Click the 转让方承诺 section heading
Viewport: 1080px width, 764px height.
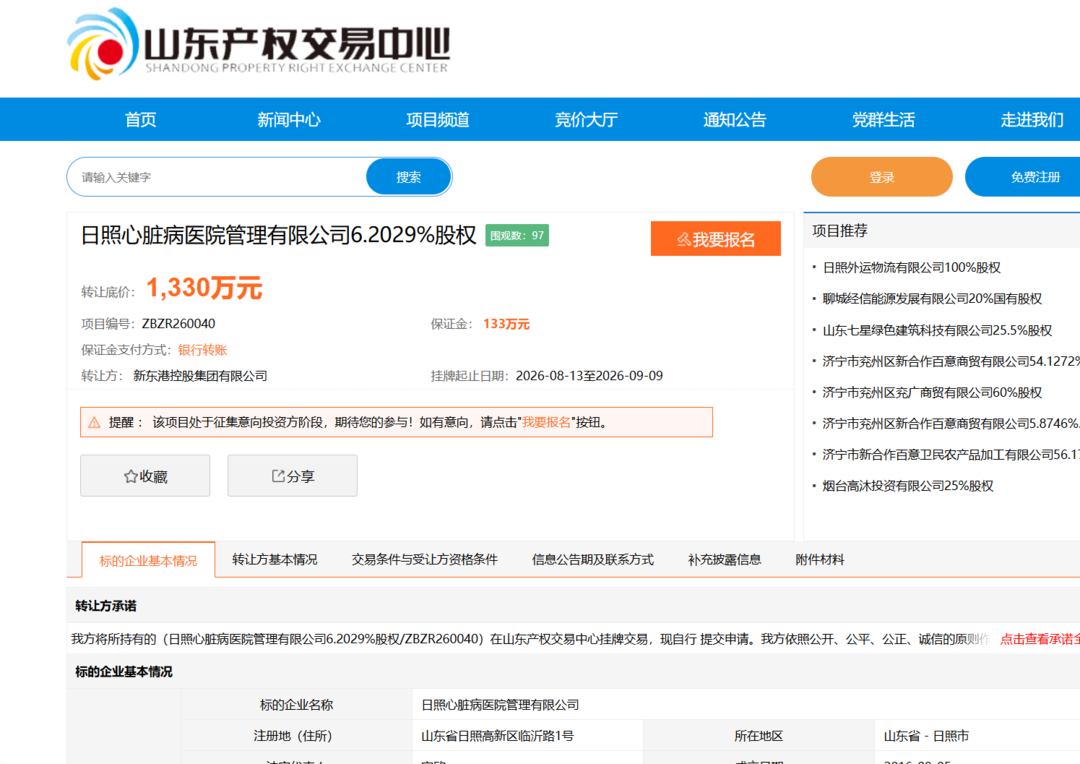[x=105, y=606]
